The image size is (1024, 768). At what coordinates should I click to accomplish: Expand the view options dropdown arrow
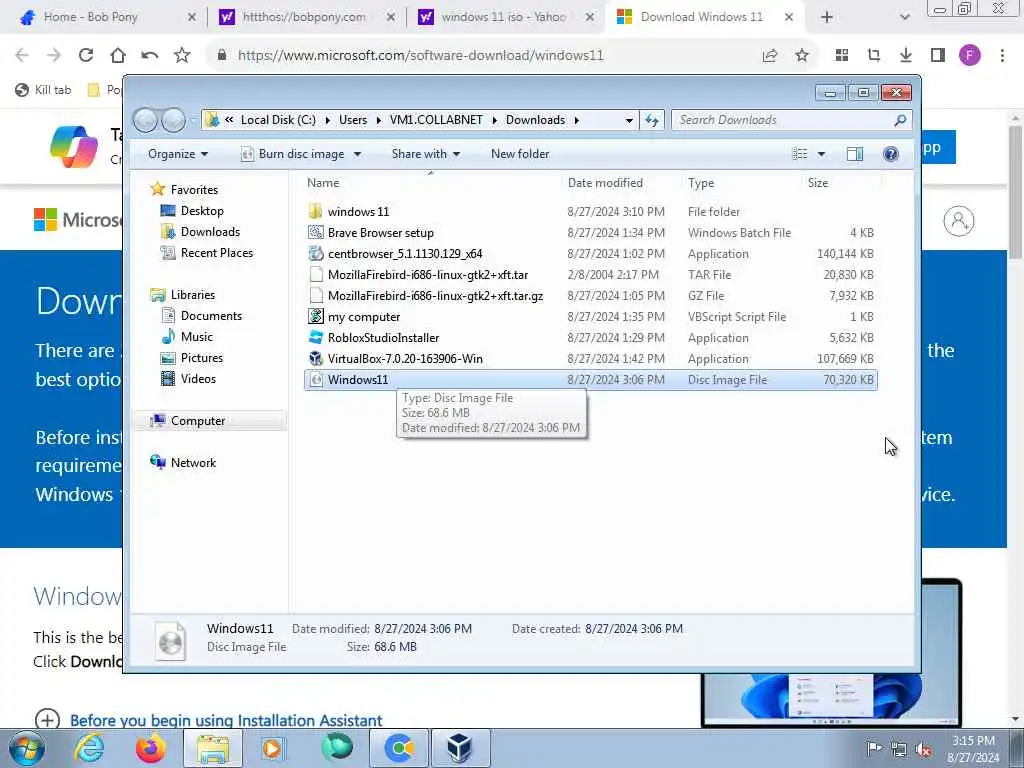click(x=822, y=154)
